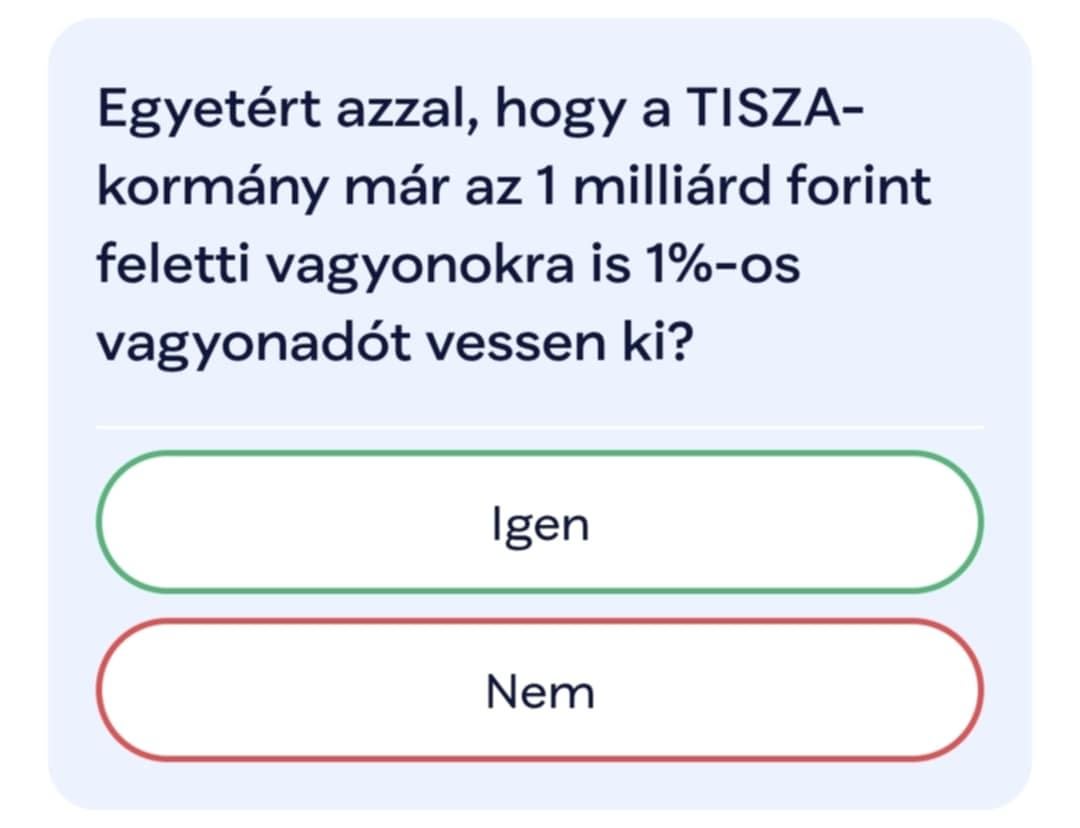Click "1 milliárd forint" in the question
This screenshot has height=828, width=1080.
[x=733, y=185]
